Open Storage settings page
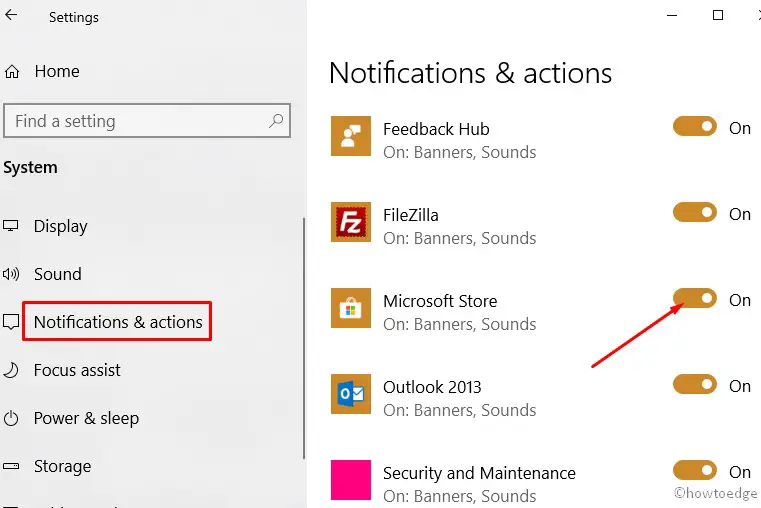The width and height of the screenshot is (761, 508). tap(62, 466)
